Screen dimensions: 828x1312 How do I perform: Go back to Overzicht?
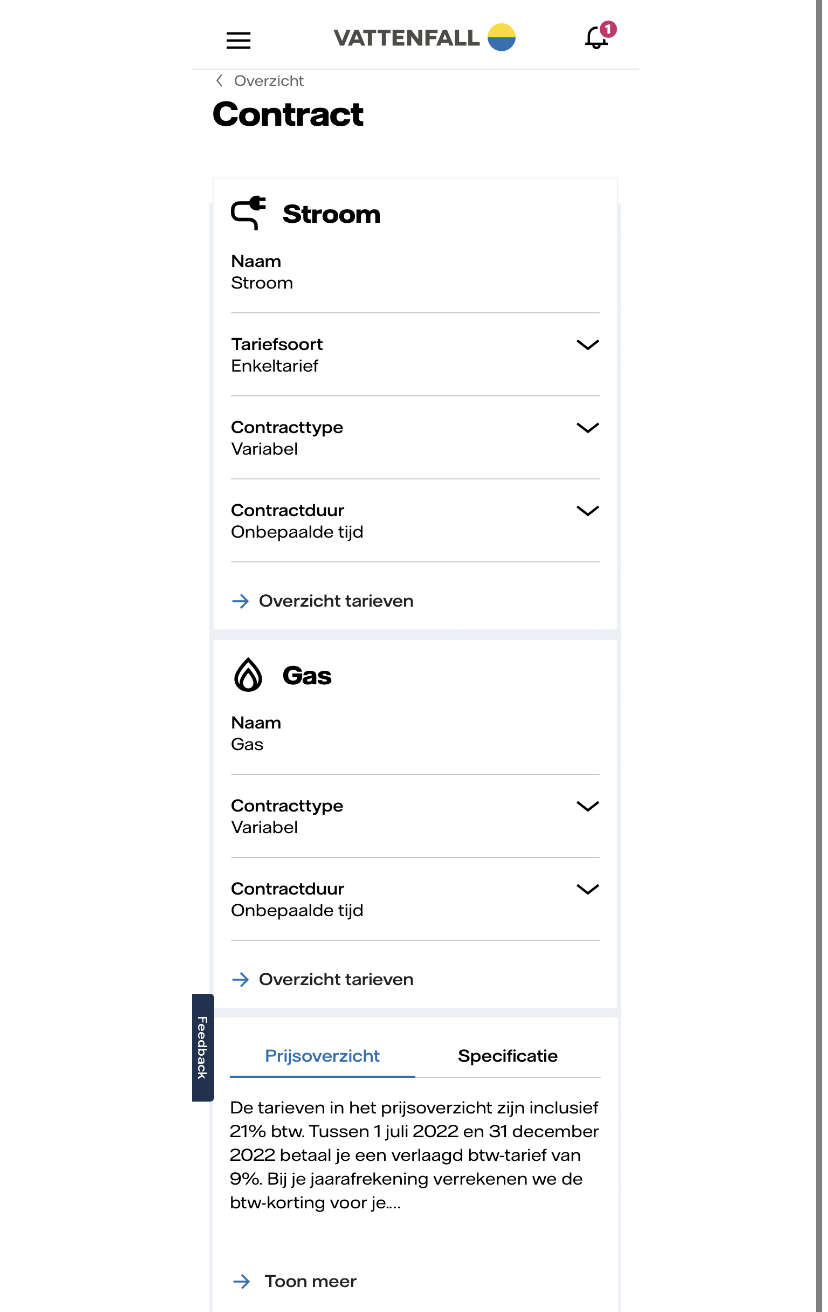pos(268,81)
